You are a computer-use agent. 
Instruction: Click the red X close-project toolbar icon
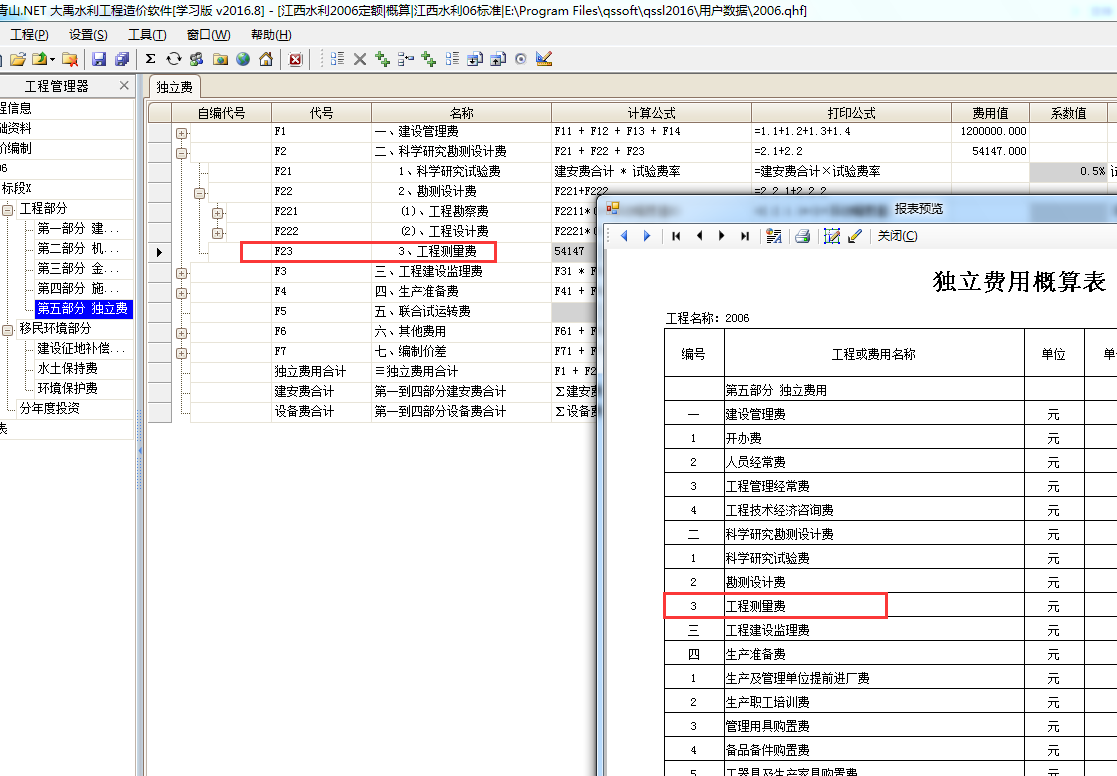tap(295, 59)
